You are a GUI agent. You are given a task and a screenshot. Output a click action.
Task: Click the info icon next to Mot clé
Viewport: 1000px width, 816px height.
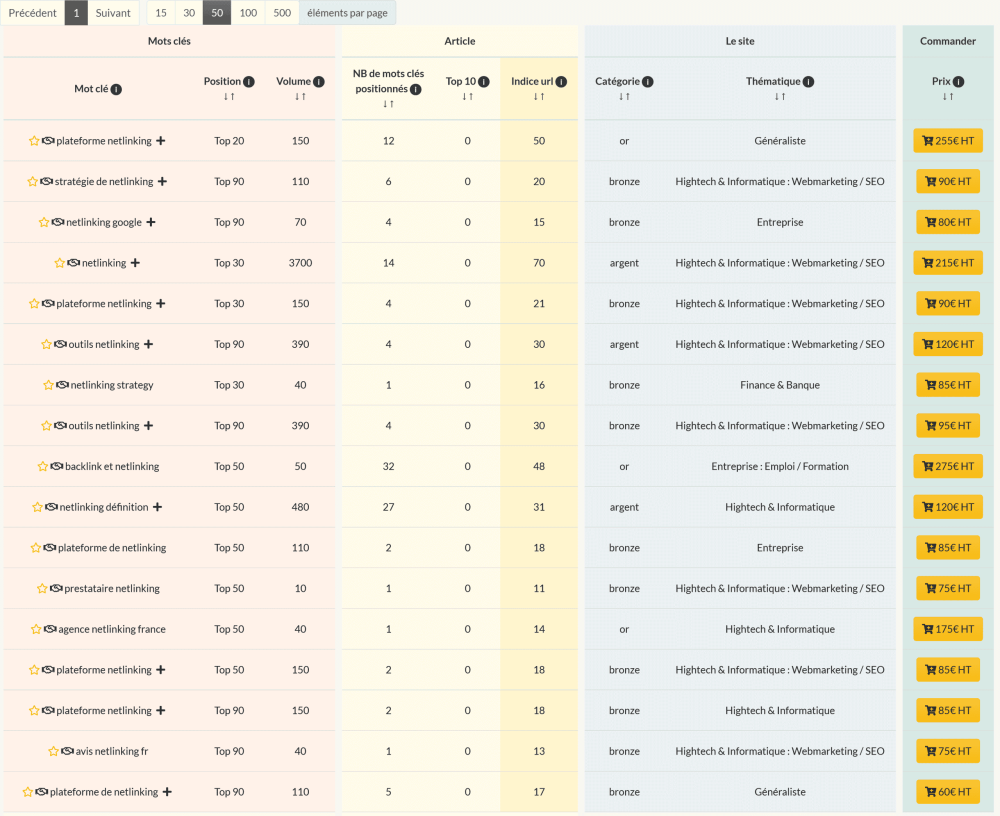[x=116, y=89]
